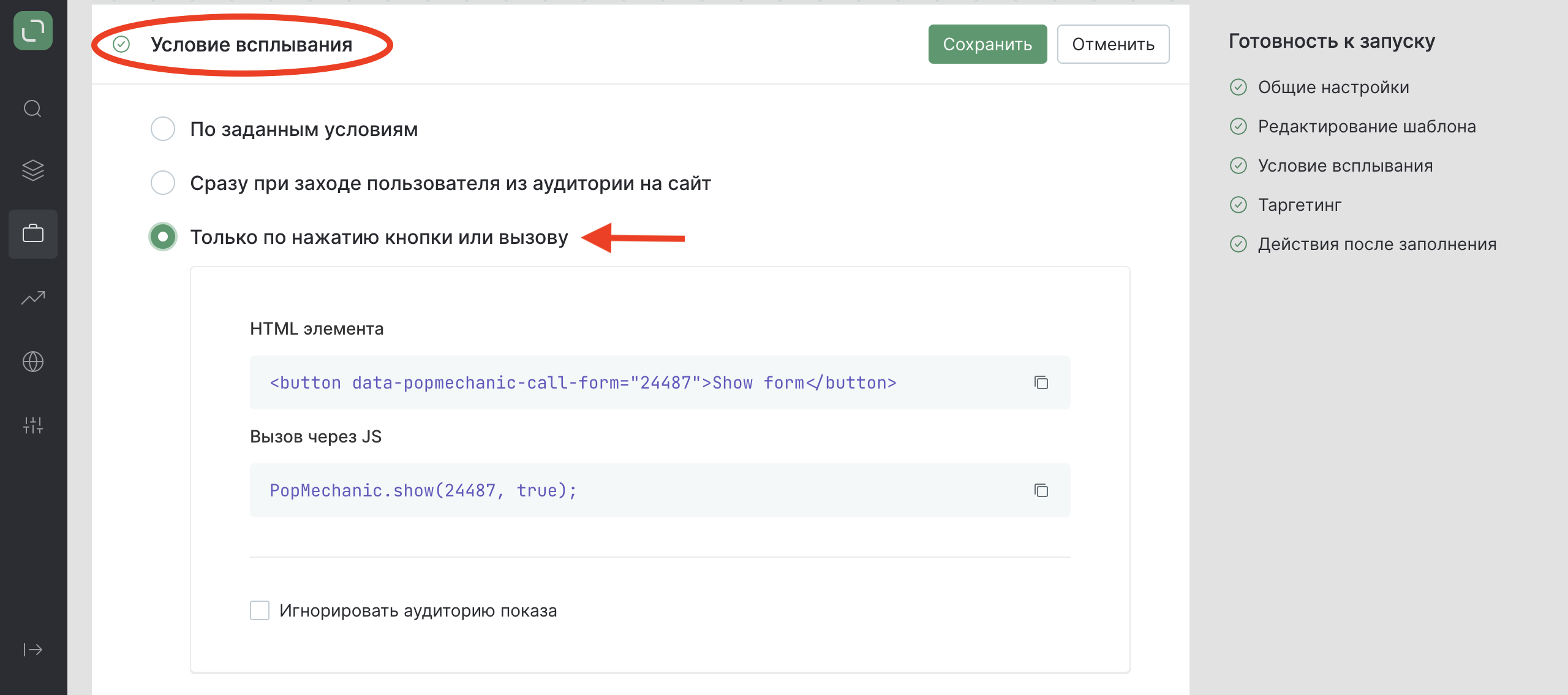This screenshot has height=695, width=1568.
Task: Click checkmark next to Редактирование шаблона
Action: [1238, 126]
